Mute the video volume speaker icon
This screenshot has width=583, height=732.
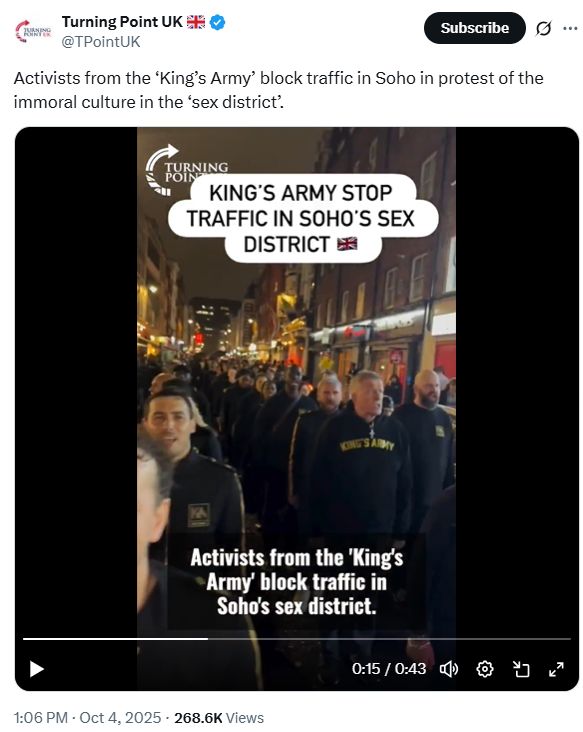(x=449, y=669)
